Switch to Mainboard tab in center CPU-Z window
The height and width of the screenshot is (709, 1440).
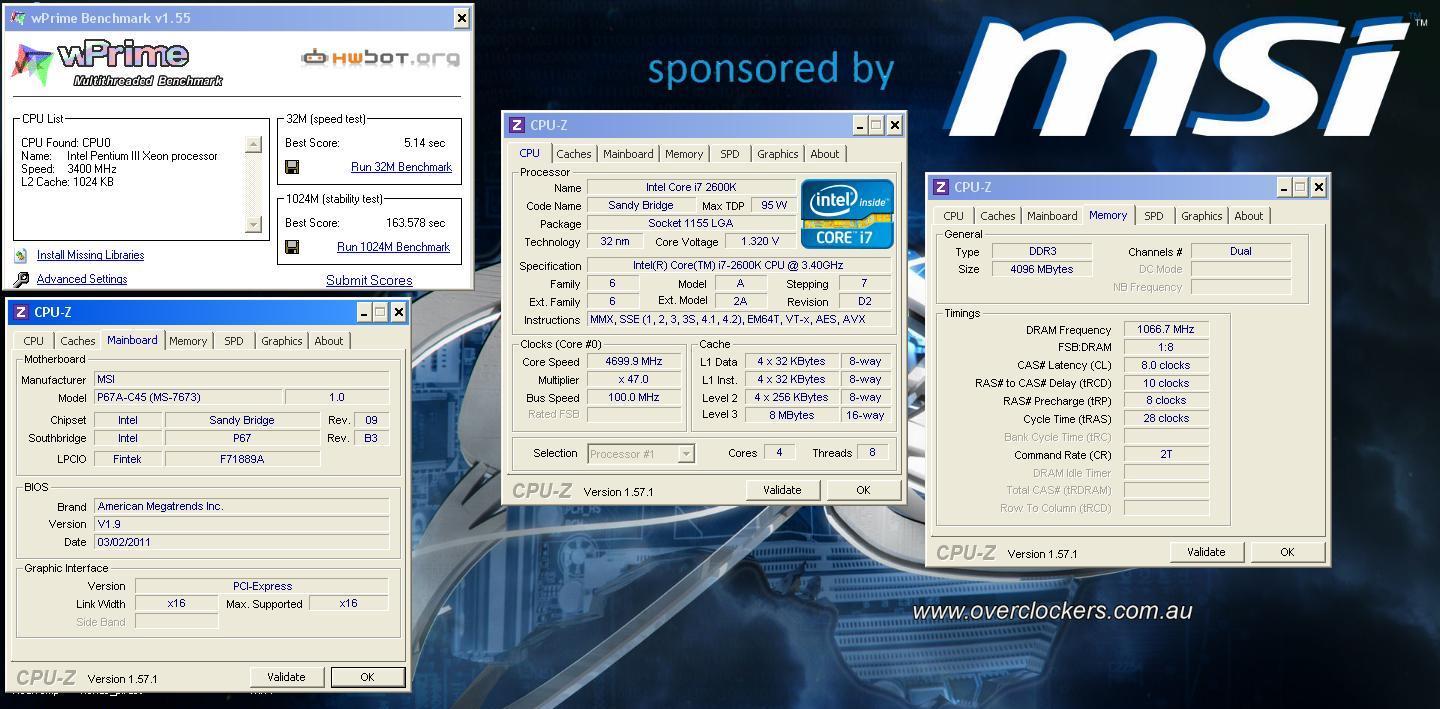(x=628, y=154)
